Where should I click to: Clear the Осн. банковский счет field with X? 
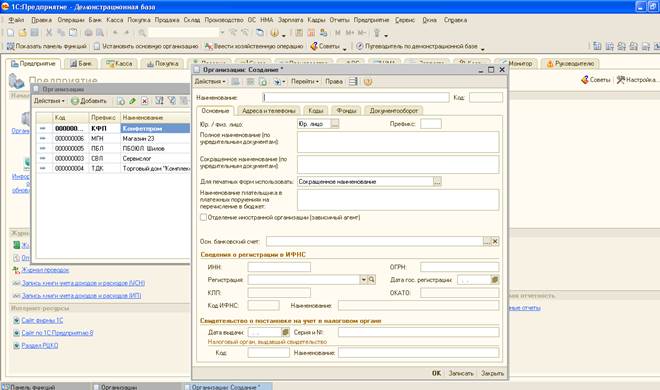pos(495,241)
